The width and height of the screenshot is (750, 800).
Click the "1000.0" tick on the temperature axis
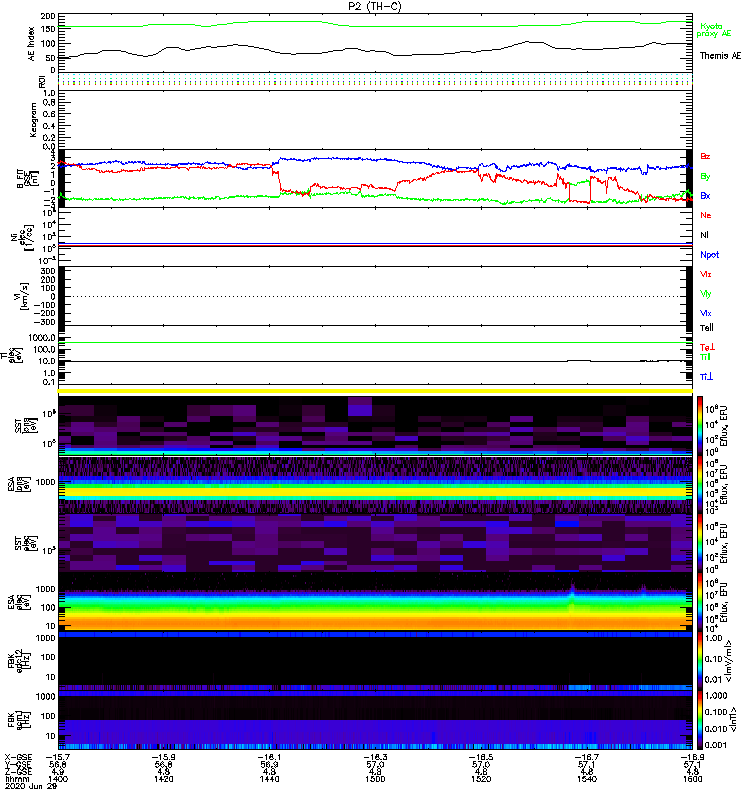[42, 338]
